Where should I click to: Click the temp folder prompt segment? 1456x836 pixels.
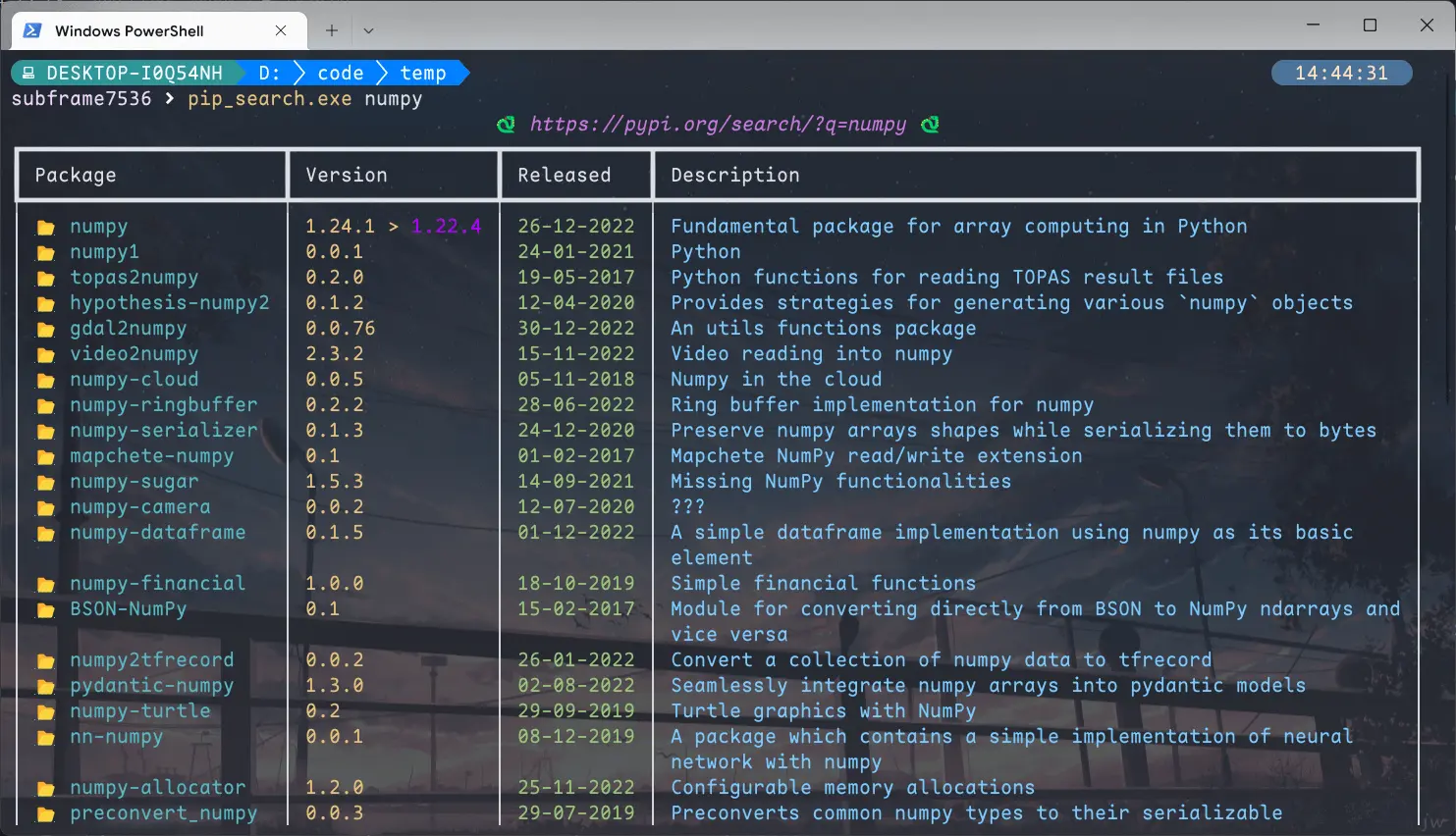point(423,74)
